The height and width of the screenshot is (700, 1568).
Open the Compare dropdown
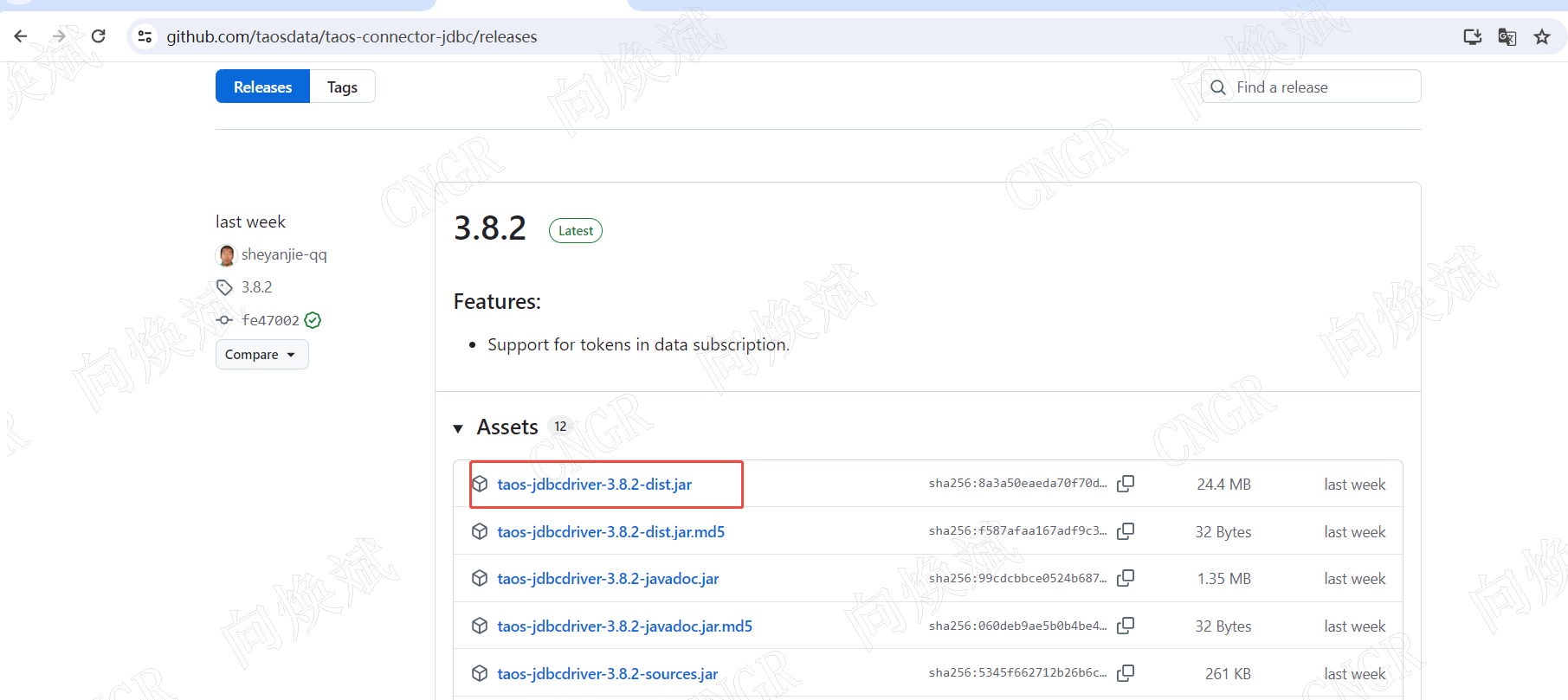point(261,355)
